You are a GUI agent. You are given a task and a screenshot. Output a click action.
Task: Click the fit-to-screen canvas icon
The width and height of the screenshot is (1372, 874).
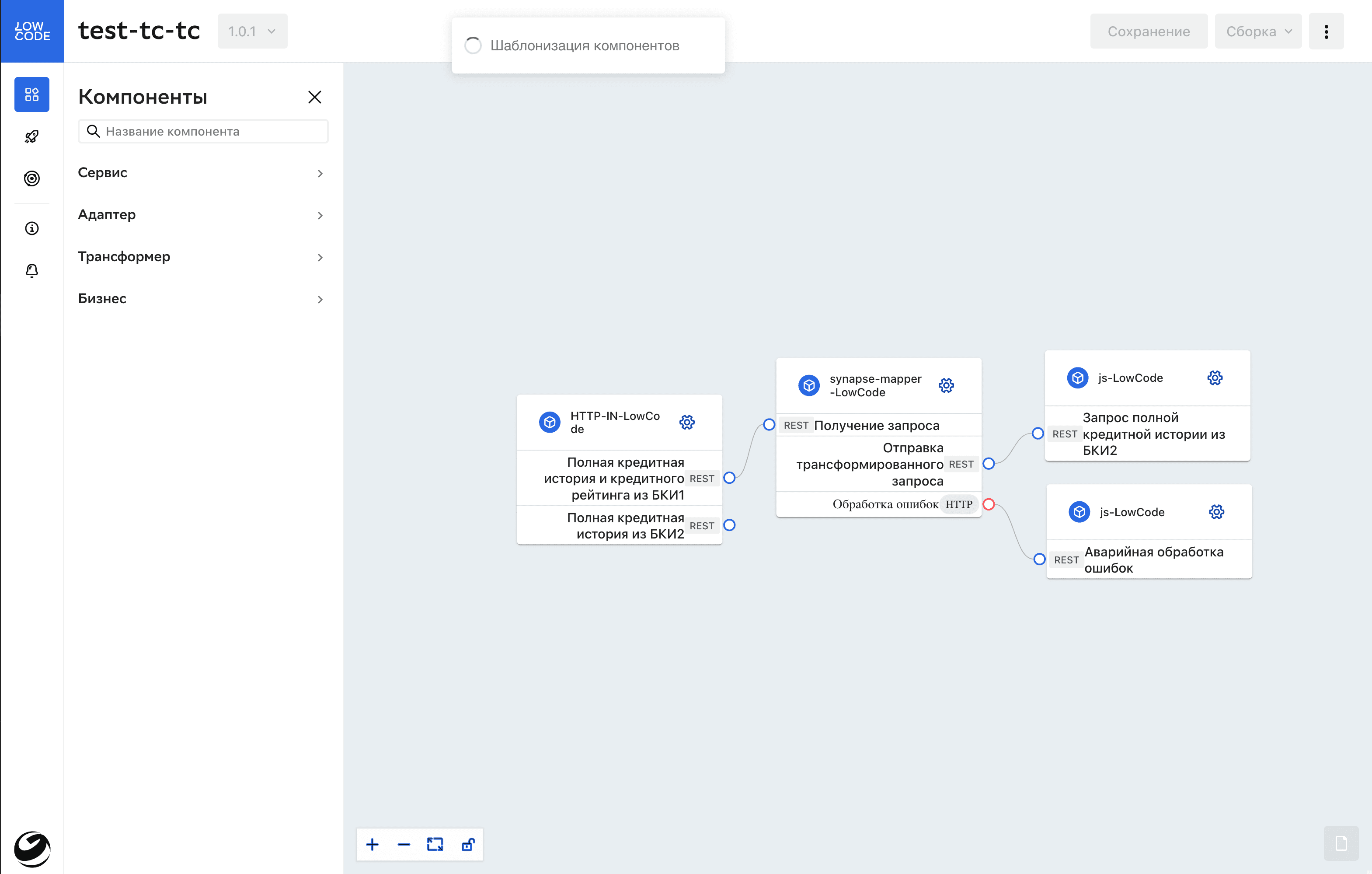[435, 844]
